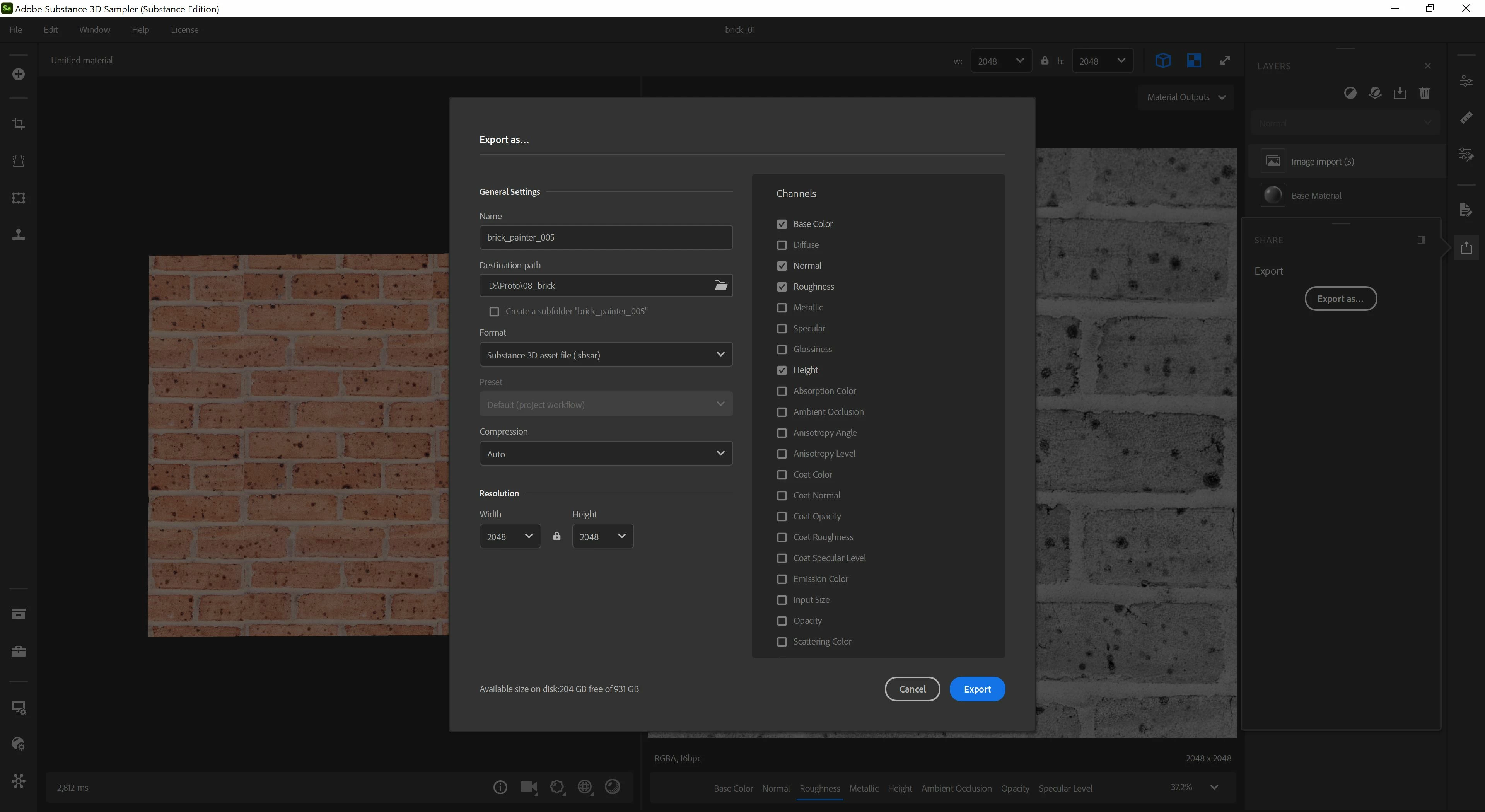Switch to the Height output tab
The image size is (1485, 812).
tap(899, 788)
